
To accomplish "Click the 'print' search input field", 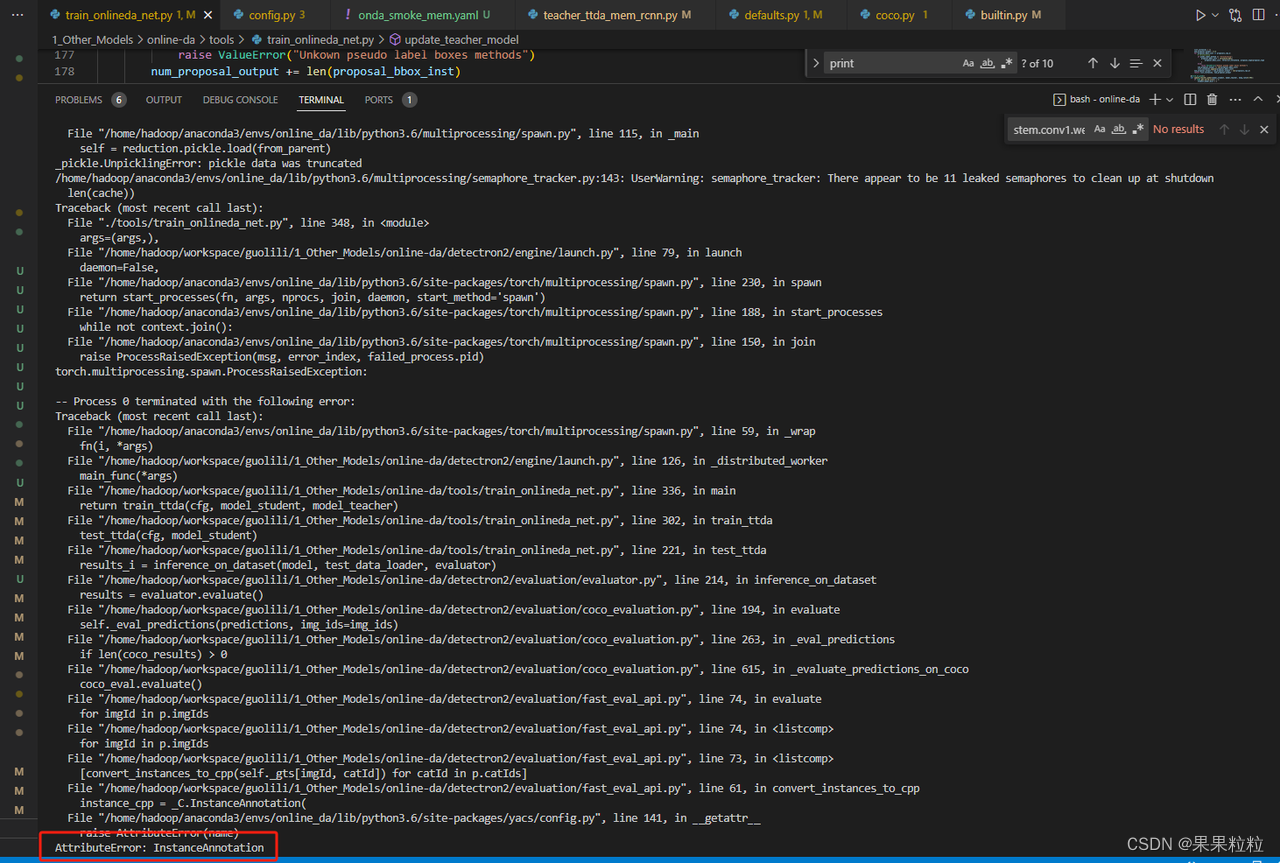I will tap(890, 63).
